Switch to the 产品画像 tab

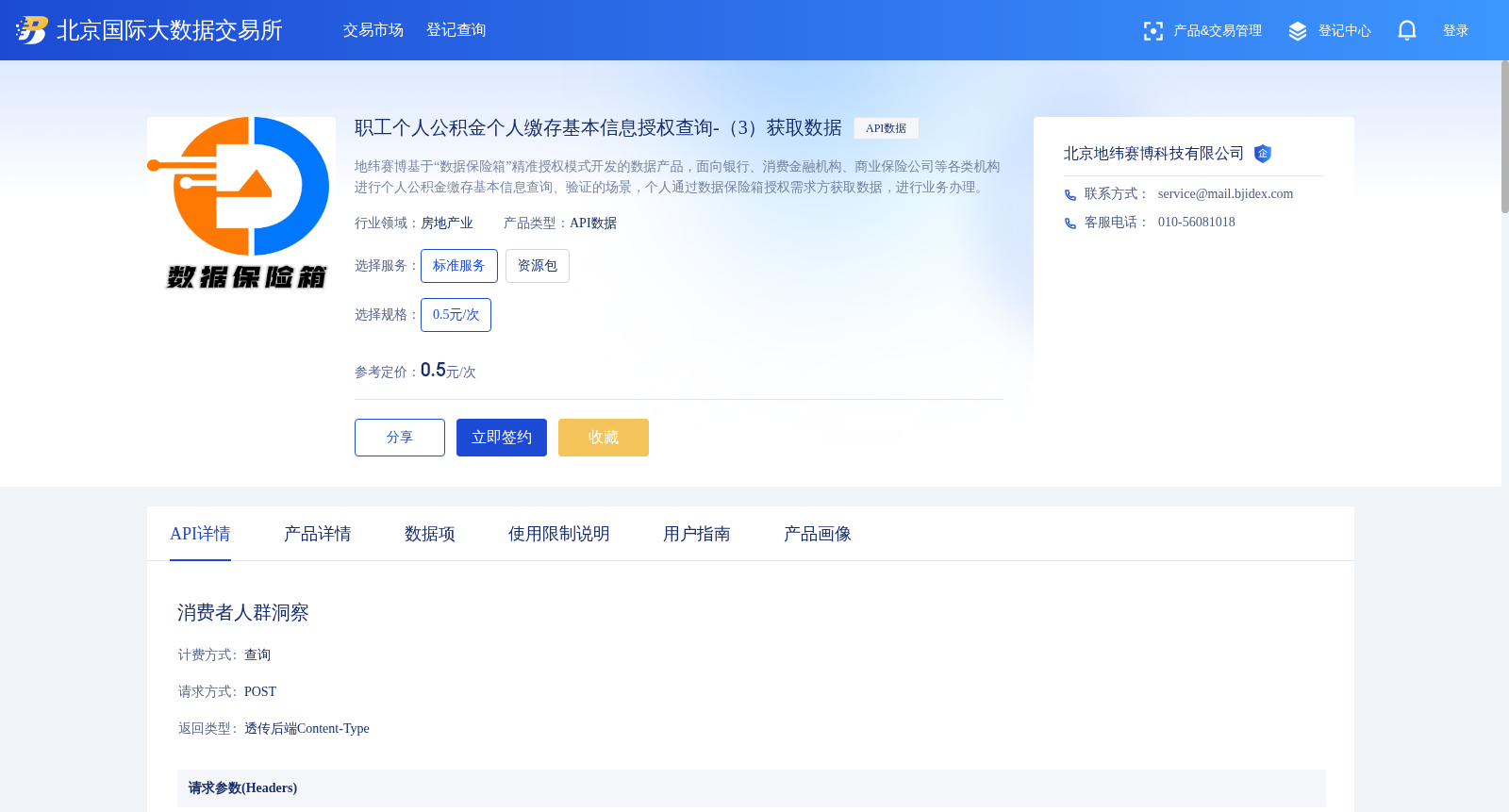tap(818, 534)
